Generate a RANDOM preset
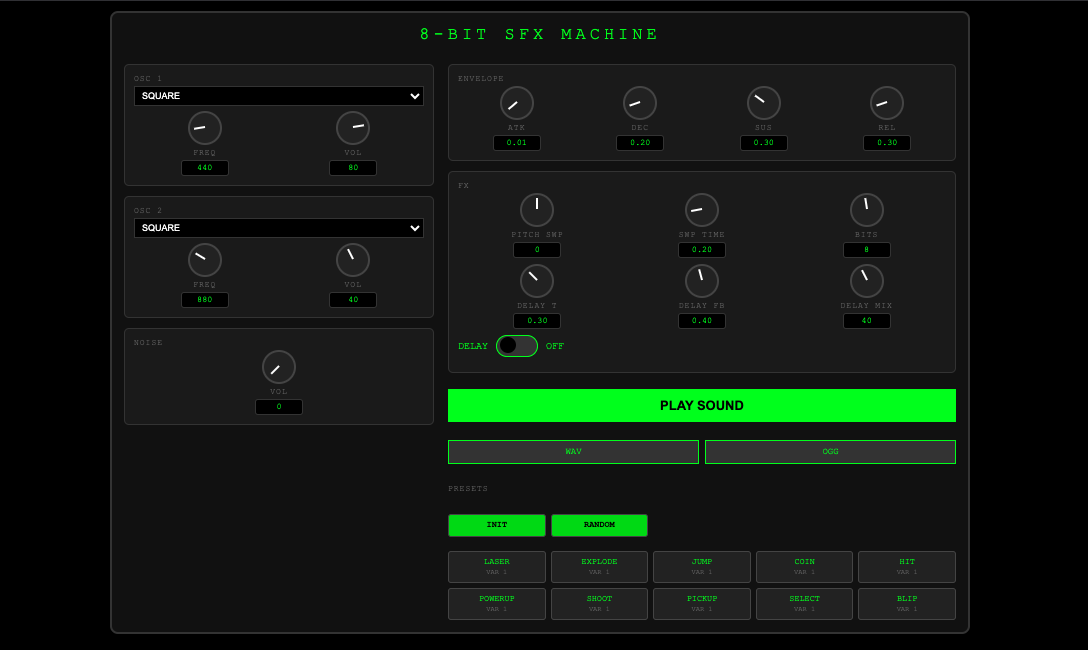The width and height of the screenshot is (1088, 650). tap(600, 525)
